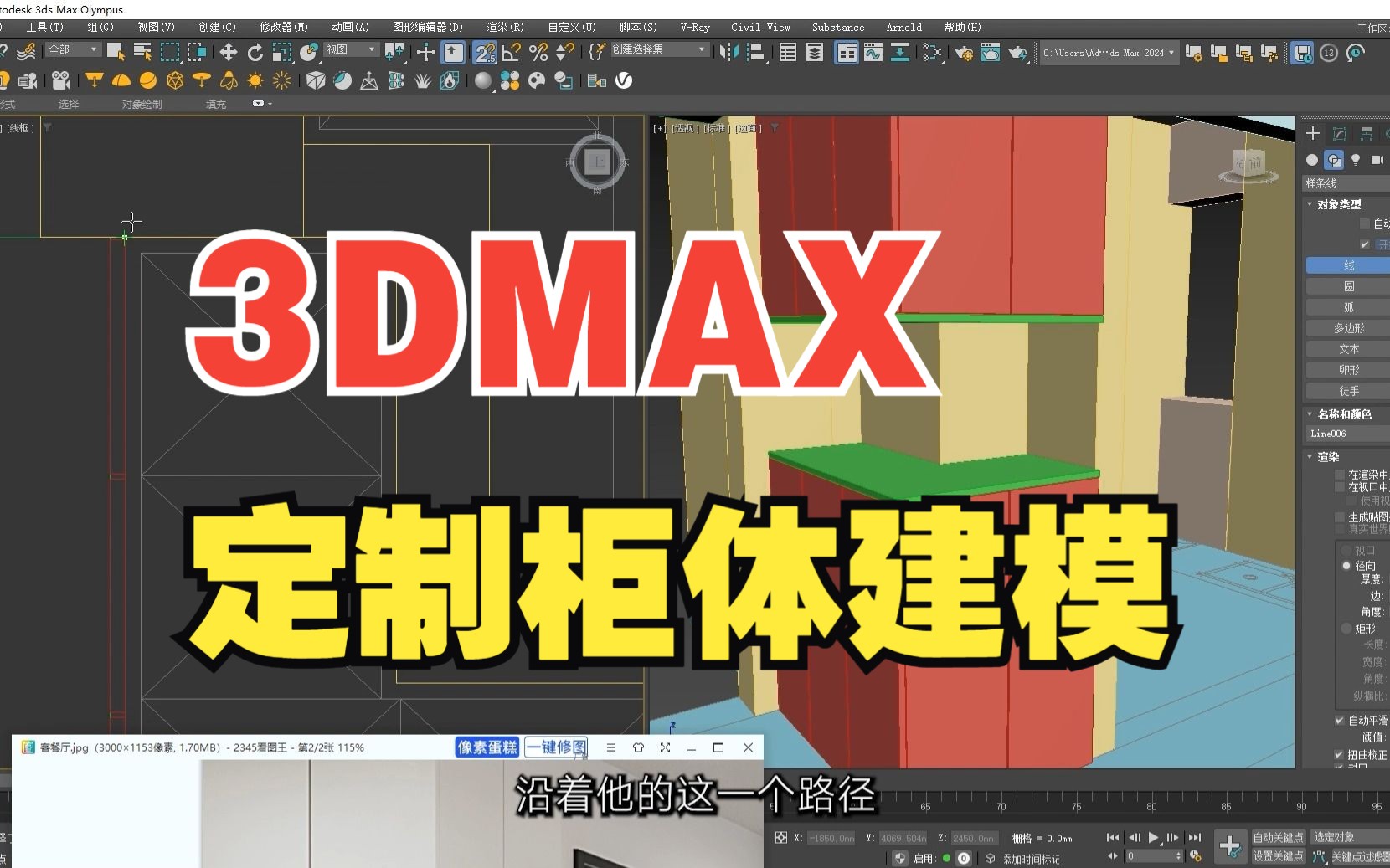The width and height of the screenshot is (1390, 868).
Task: Toggle Window/Crossing selection mode
Action: 197,52
